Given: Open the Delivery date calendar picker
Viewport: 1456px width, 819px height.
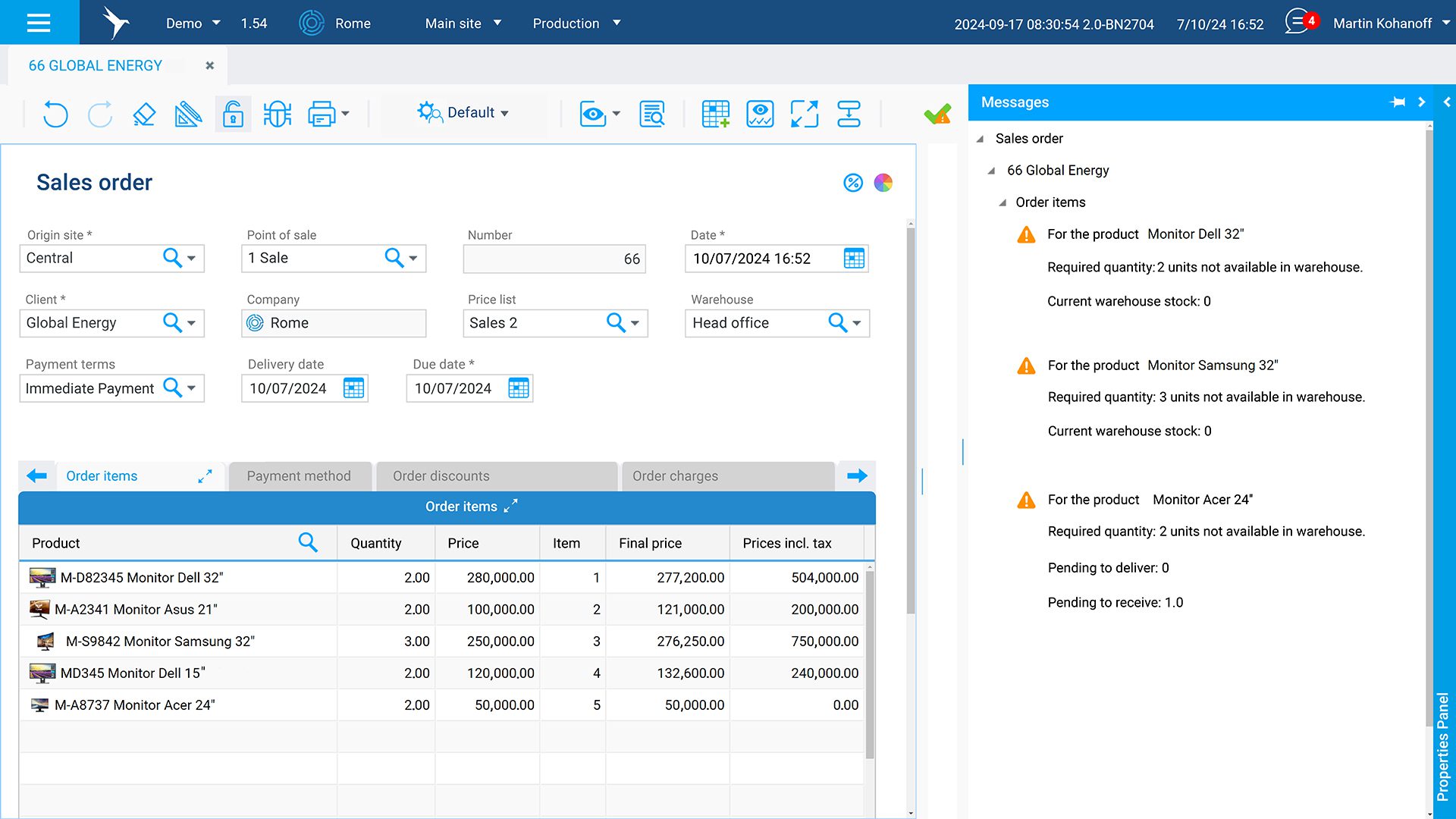Looking at the screenshot, I should 353,388.
